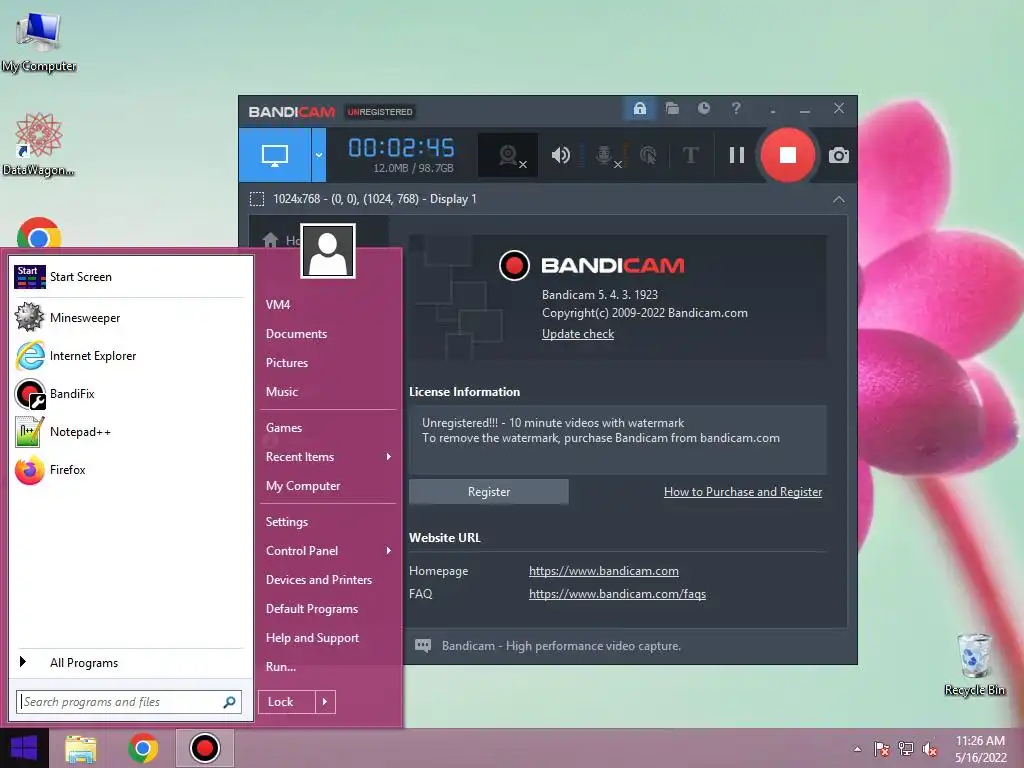1024x768 pixels.
Task: Toggle mouse click effect icon
Action: point(648,155)
